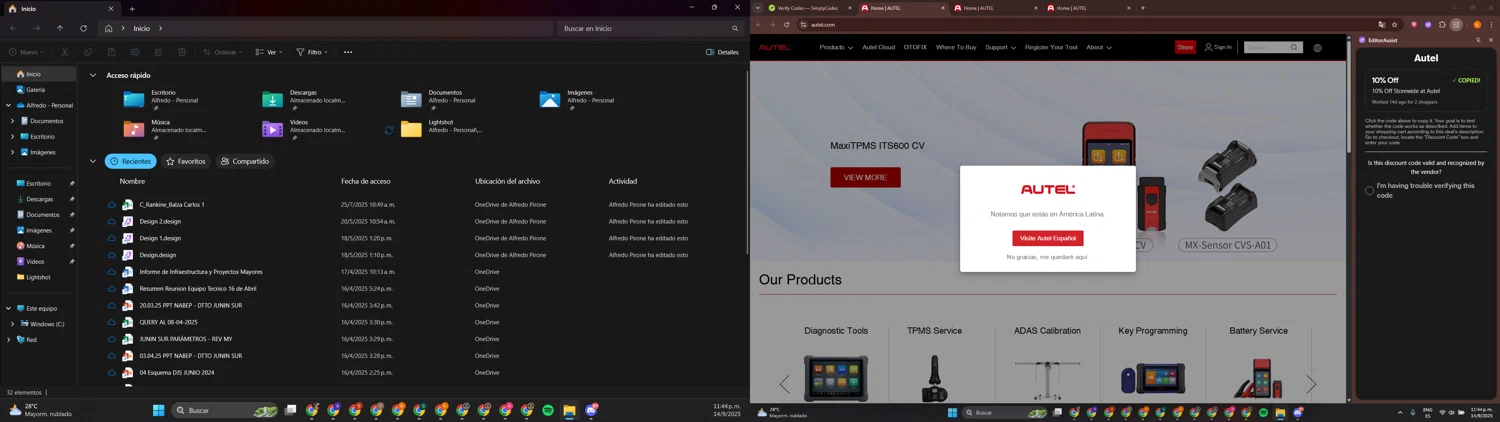Open the About dropdown on Autel navbar
The image size is (1500, 422).
pos(1099,47)
